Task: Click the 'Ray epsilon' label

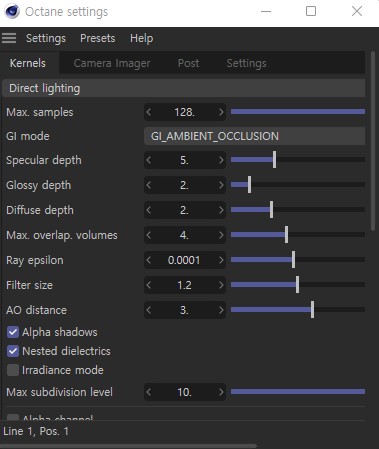Action: pos(35,260)
